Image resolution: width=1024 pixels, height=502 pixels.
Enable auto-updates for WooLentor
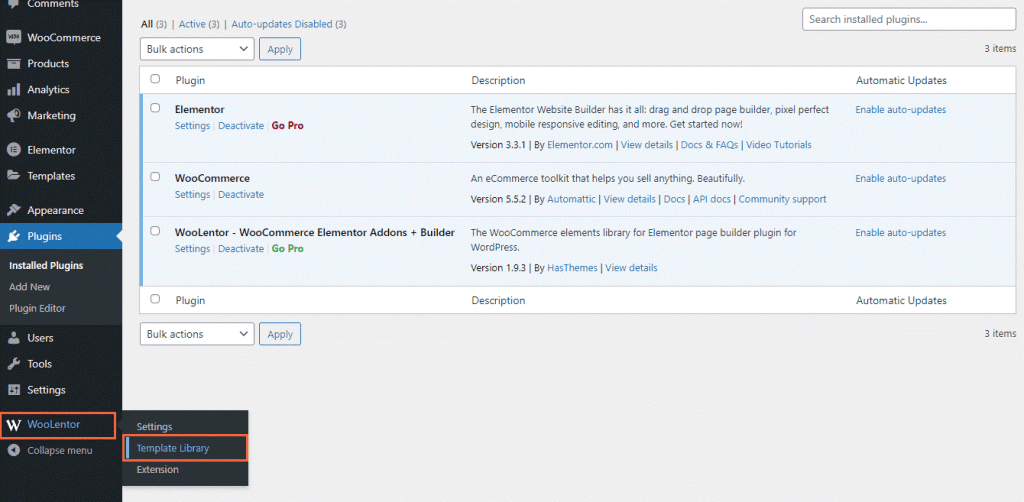901,232
